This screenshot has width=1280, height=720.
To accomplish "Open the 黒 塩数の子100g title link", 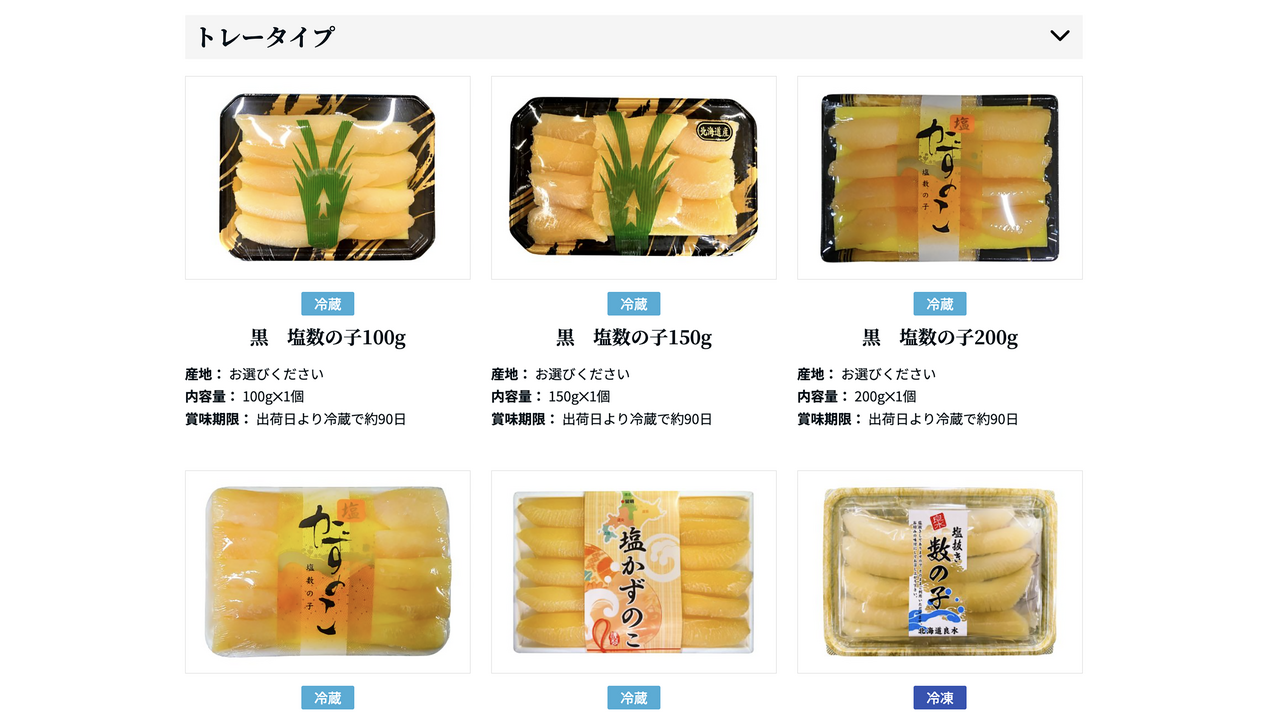I will 328,338.
